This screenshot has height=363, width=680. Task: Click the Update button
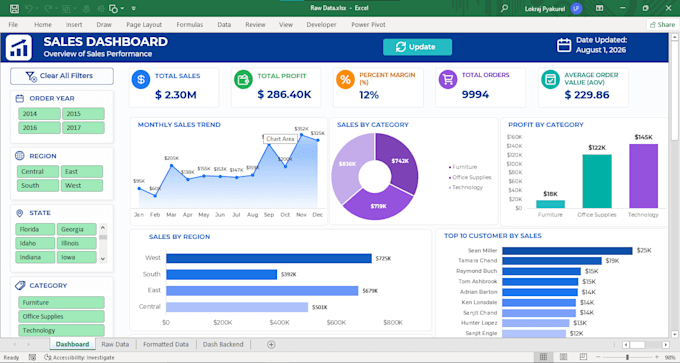coord(417,47)
